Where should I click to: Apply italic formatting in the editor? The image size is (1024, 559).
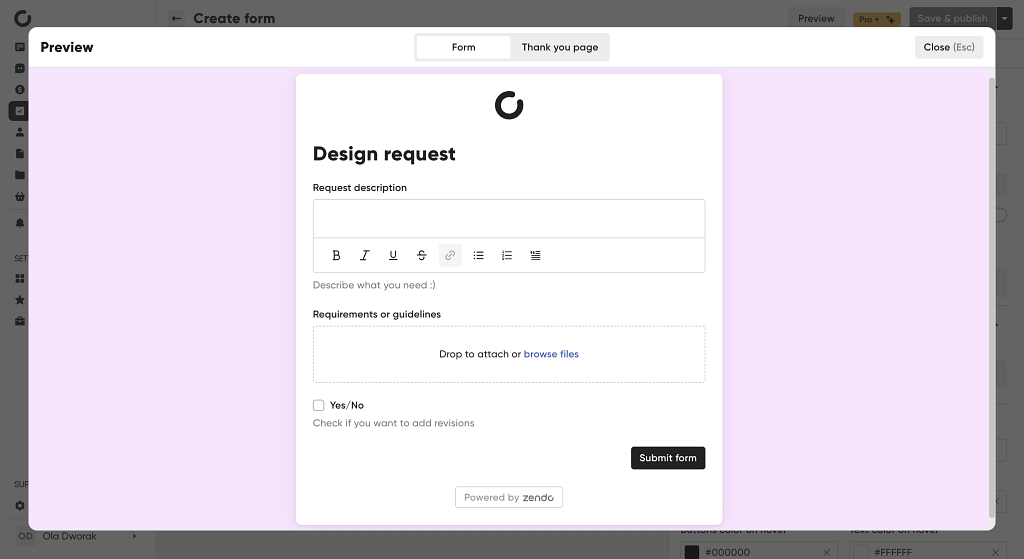[364, 255]
